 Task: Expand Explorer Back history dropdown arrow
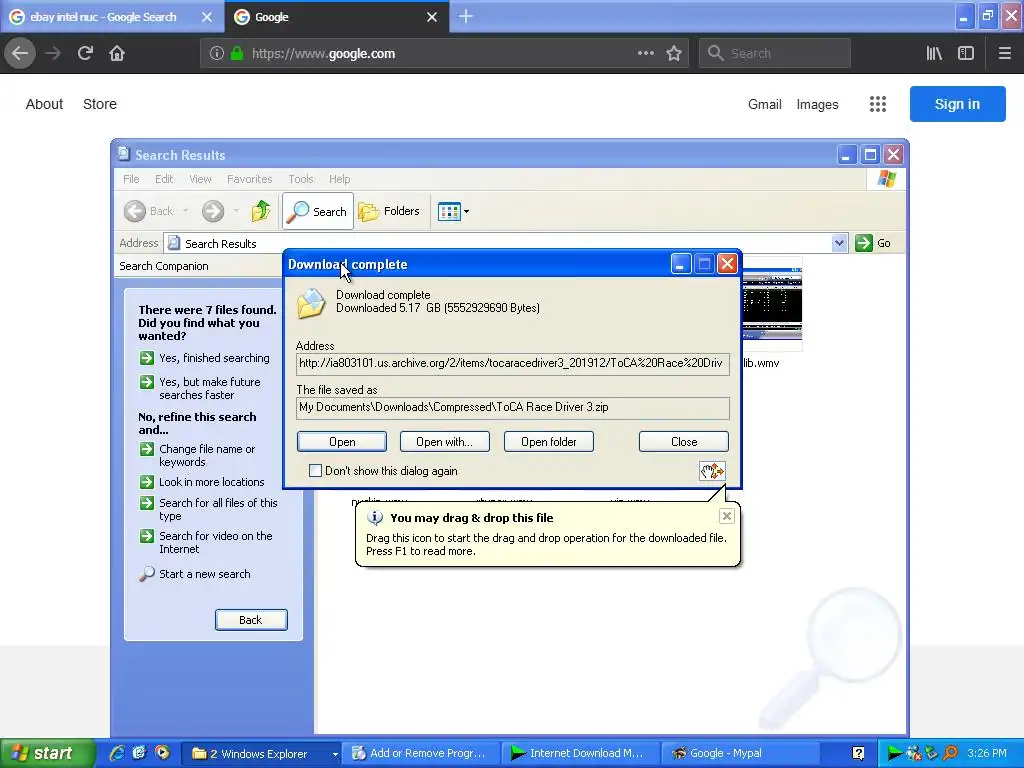(x=185, y=211)
